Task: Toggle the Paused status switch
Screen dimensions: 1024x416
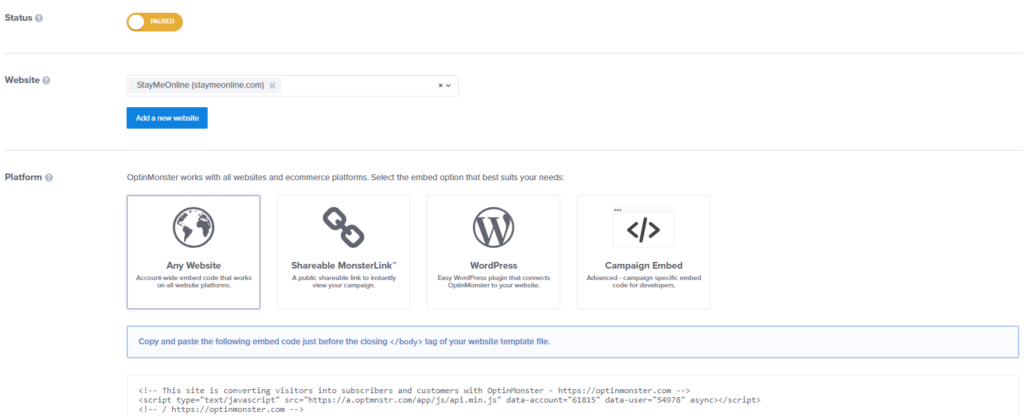Action: tap(155, 22)
